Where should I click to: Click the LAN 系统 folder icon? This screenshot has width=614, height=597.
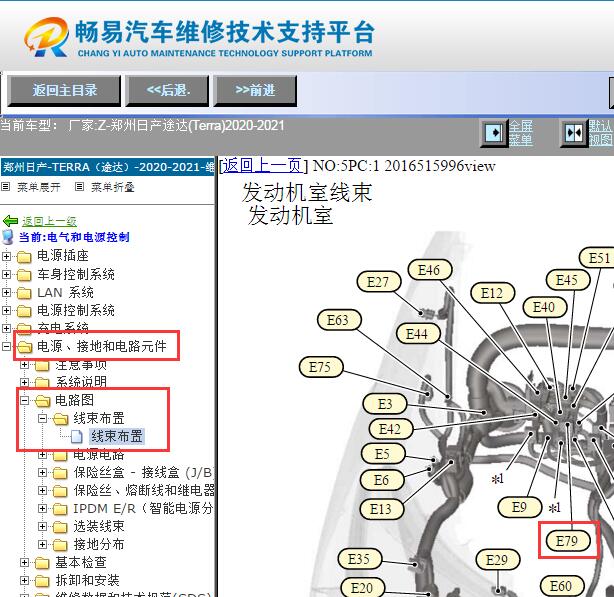(24, 293)
